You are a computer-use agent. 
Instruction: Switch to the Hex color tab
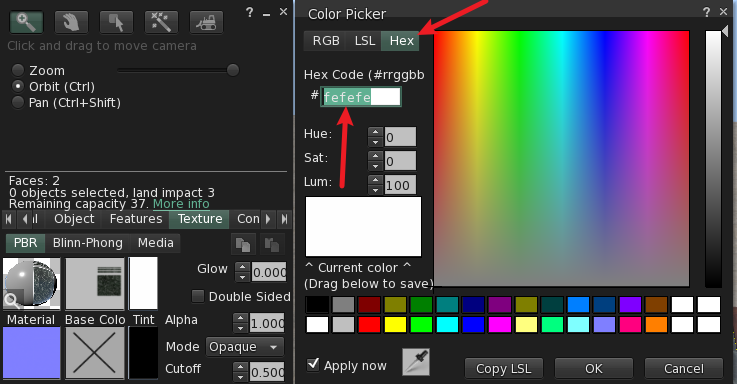401,41
